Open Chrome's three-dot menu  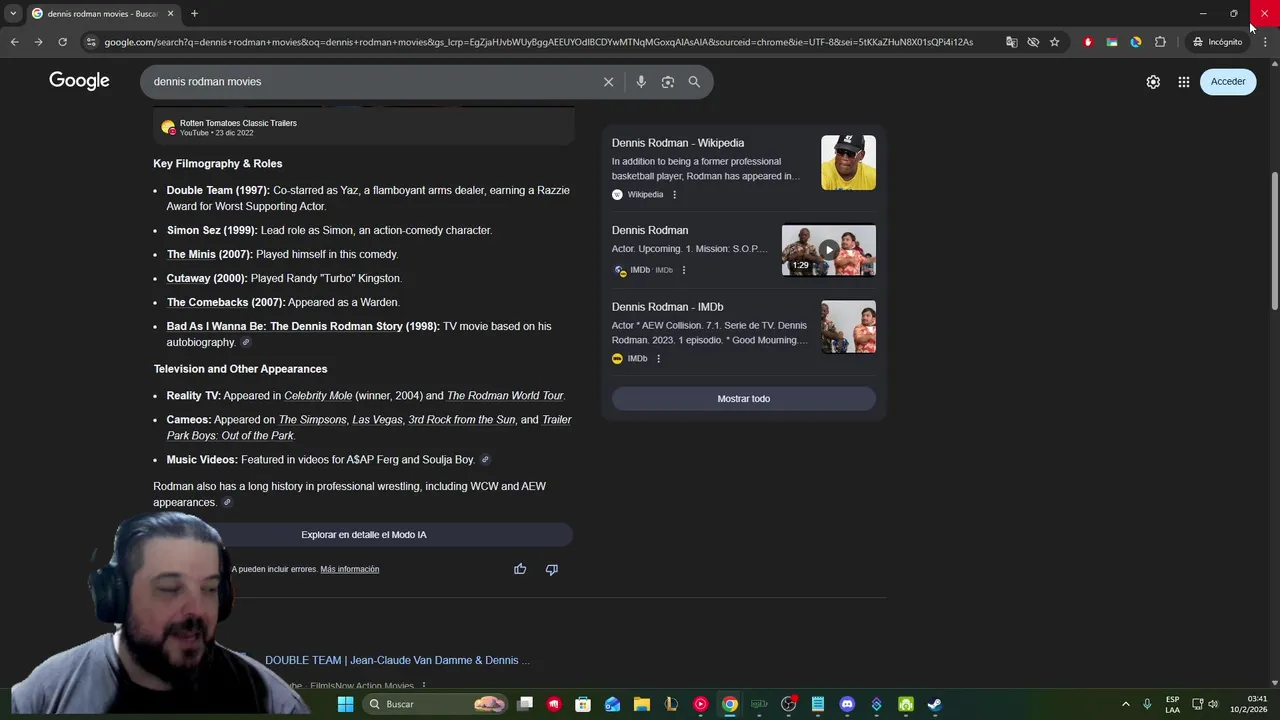1265,42
